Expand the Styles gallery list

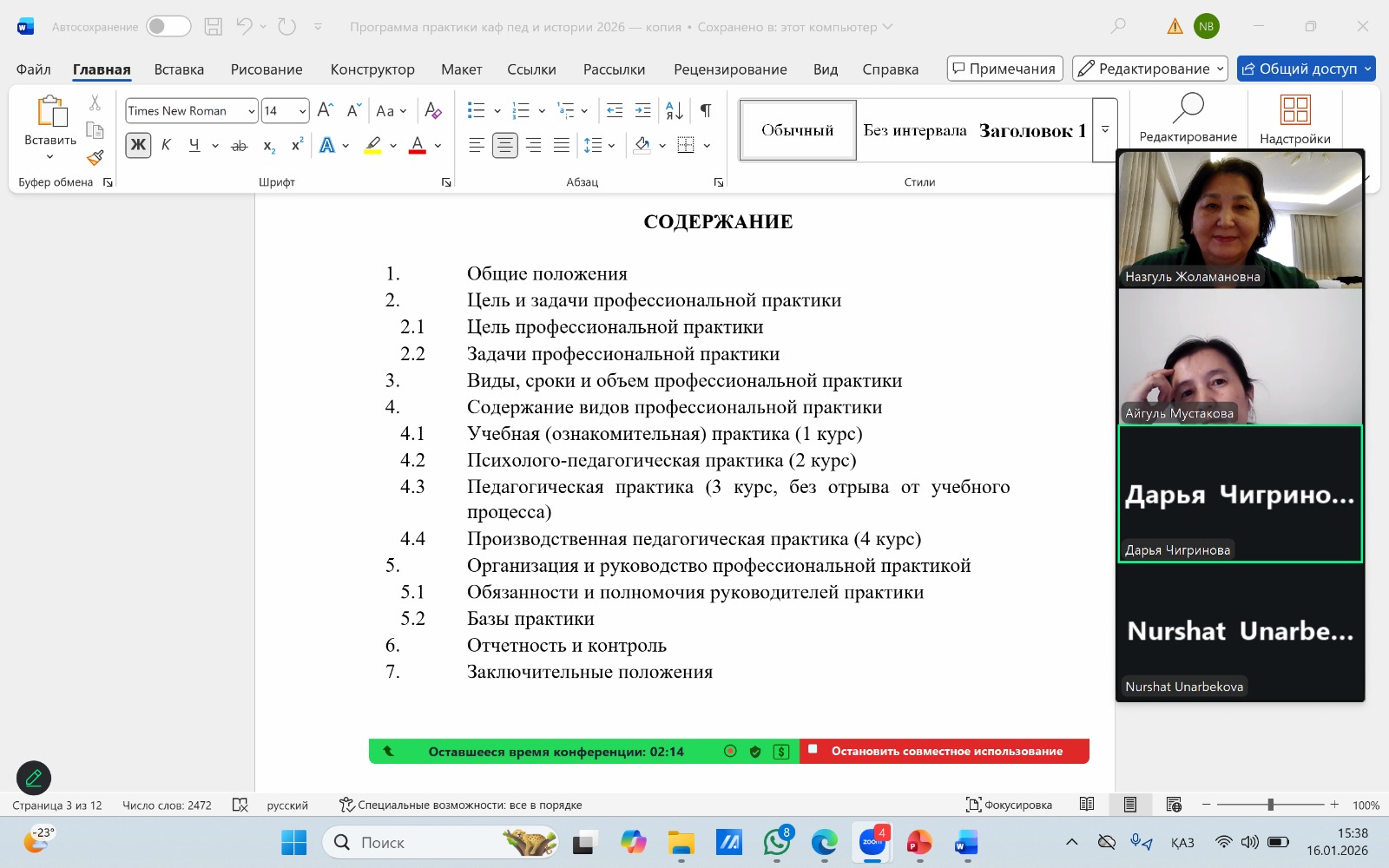coord(1105,130)
